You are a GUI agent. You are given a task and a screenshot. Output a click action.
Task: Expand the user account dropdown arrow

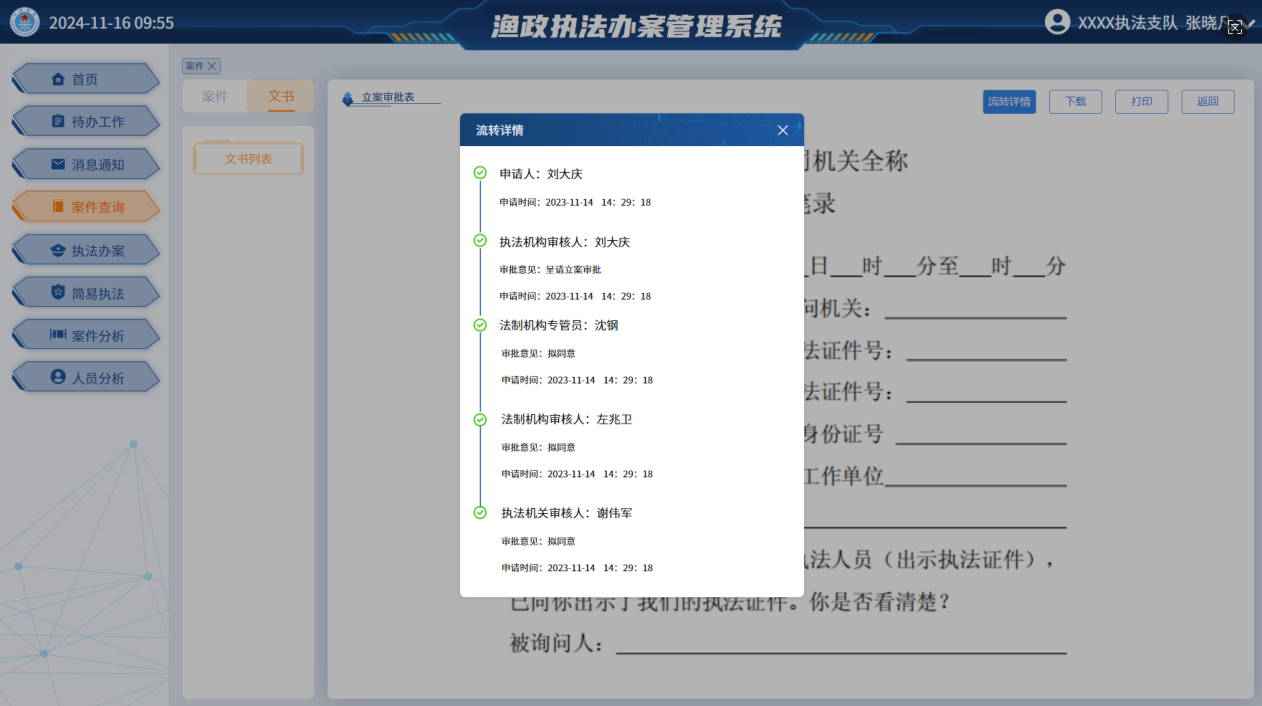[1251, 23]
